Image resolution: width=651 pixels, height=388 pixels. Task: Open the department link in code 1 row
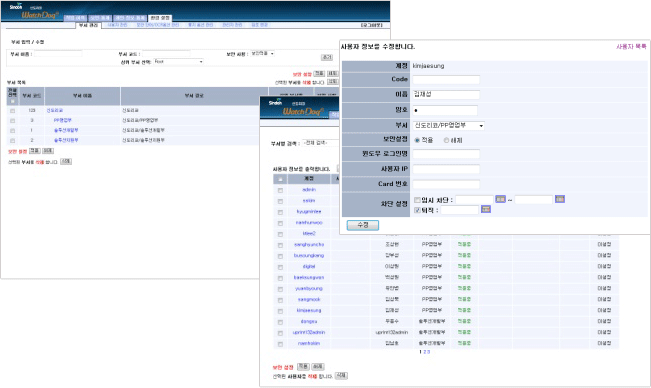(x=66, y=130)
